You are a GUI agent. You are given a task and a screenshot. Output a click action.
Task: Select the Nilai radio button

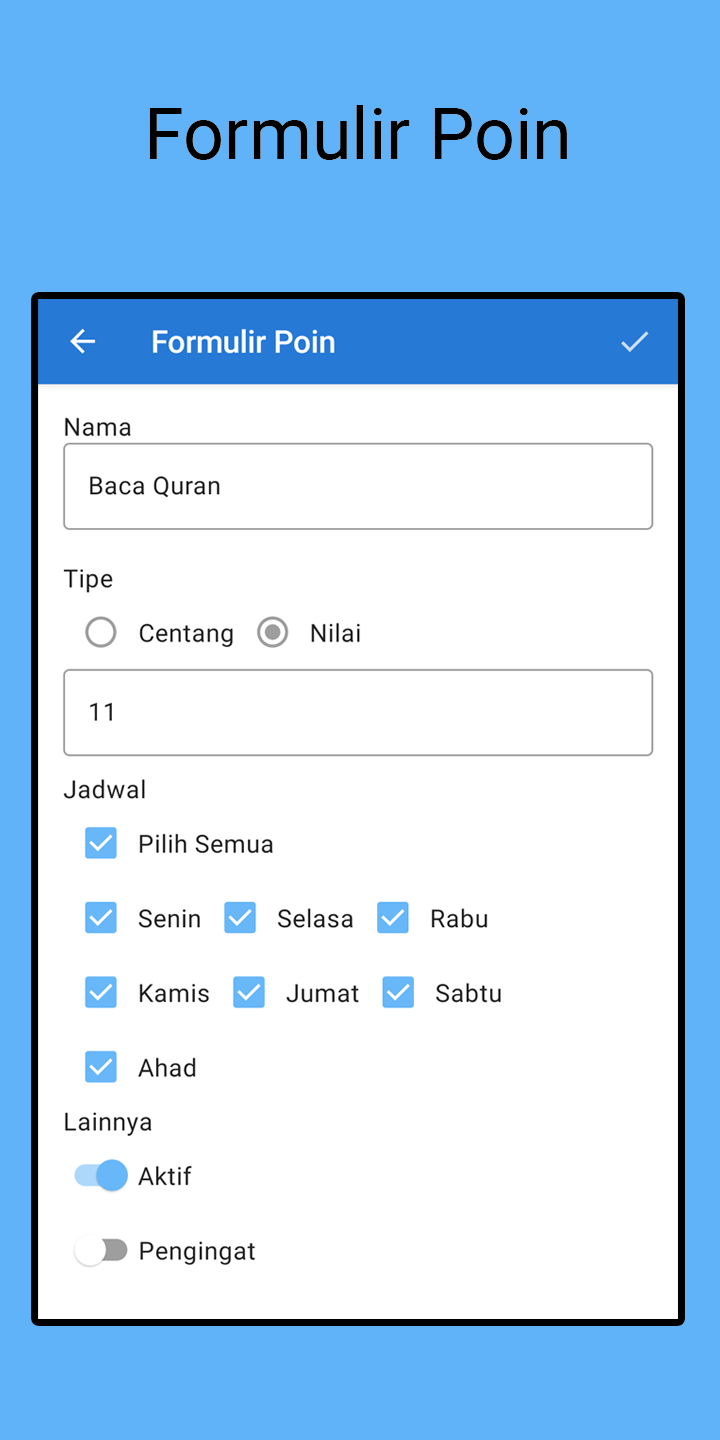pos(273,633)
